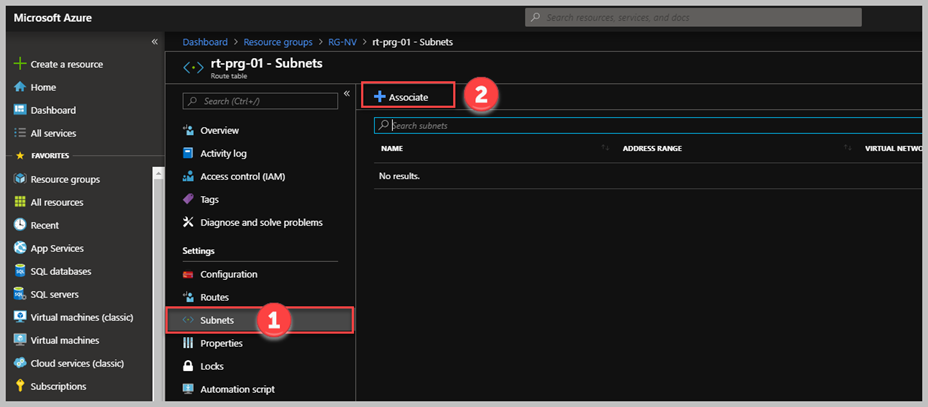Sort by ADDRESS RANGE column arrows
This screenshot has height=407, width=928.
coord(848,148)
